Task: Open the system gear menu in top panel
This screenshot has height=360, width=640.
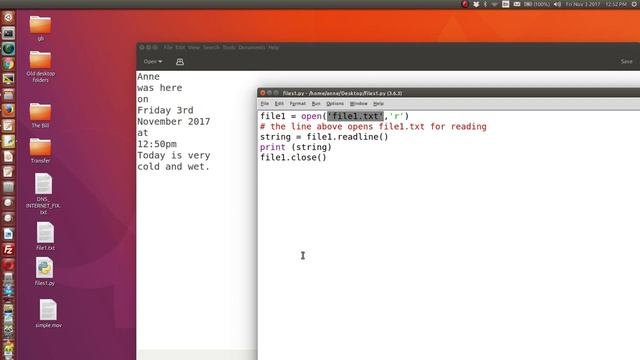Action: click(x=635, y=4)
